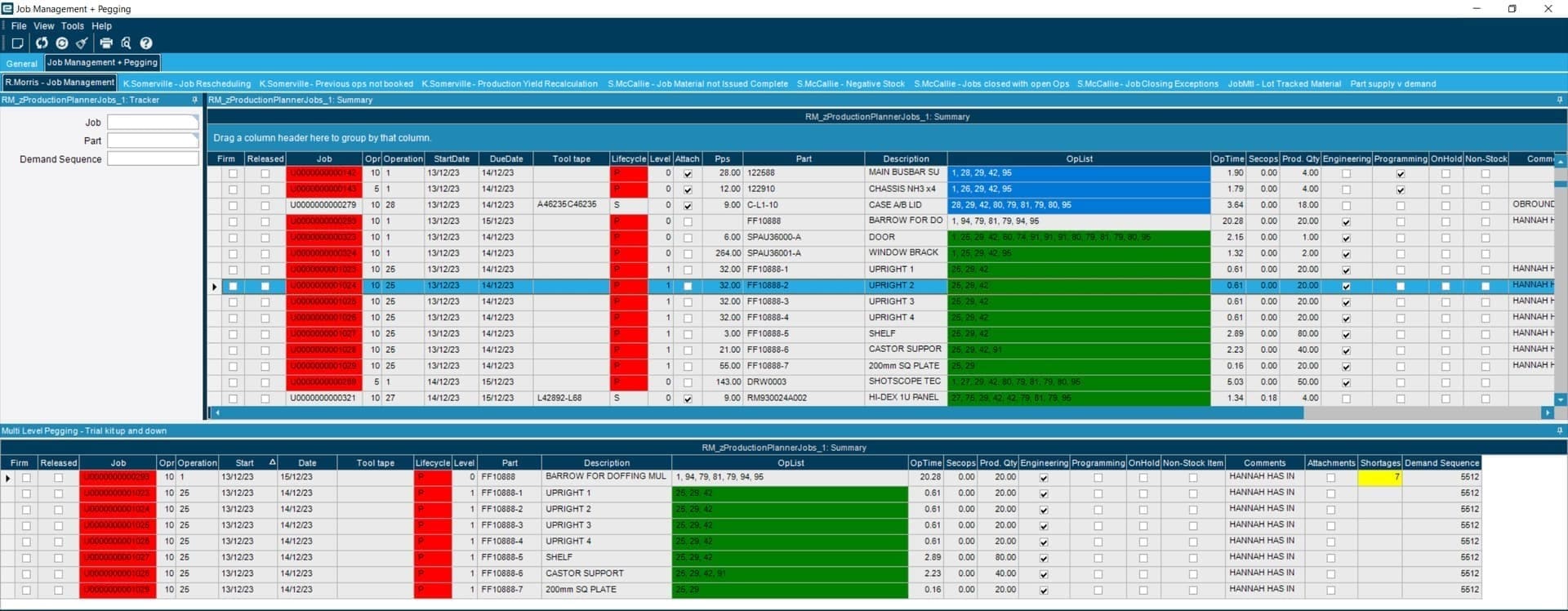Switch to K.Somerville - Job Rescheduling tab
This screenshot has height=611, width=1568.
click(186, 84)
